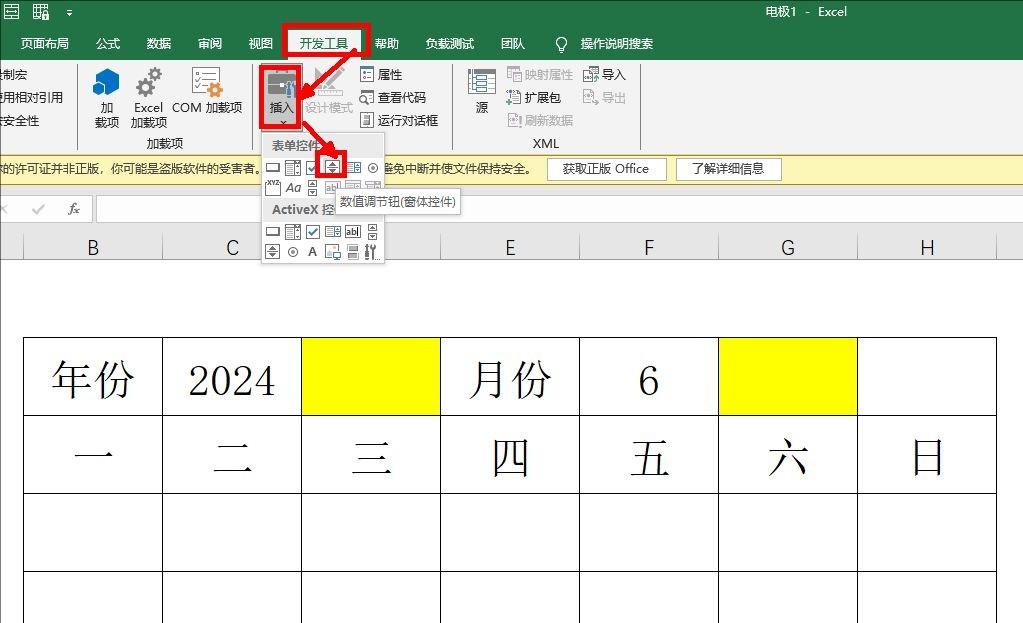Click the formula bar input field
1023x623 pixels.
559,209
